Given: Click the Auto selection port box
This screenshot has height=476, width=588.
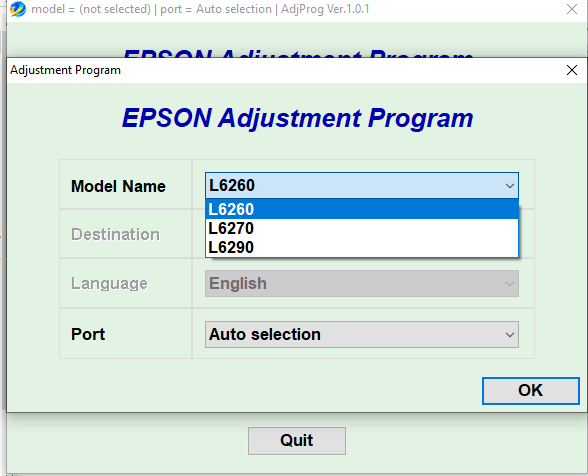Looking at the screenshot, I should (362, 334).
